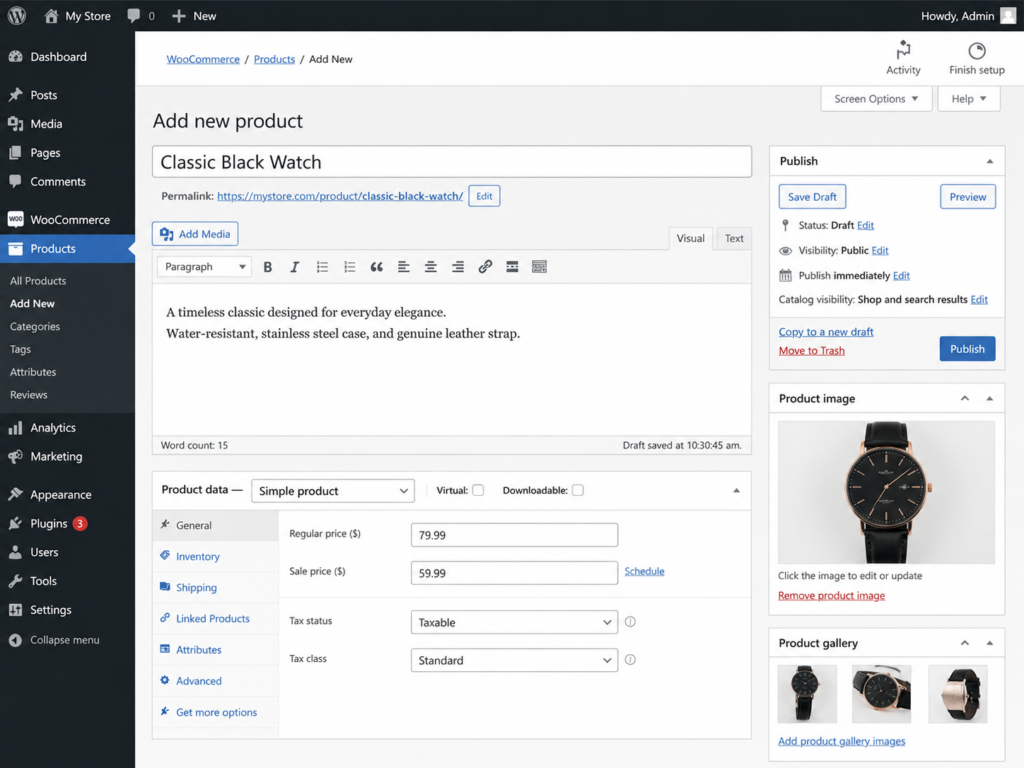This screenshot has width=1024, height=768.
Task: Open the Simple product type dropdown
Action: coord(333,490)
